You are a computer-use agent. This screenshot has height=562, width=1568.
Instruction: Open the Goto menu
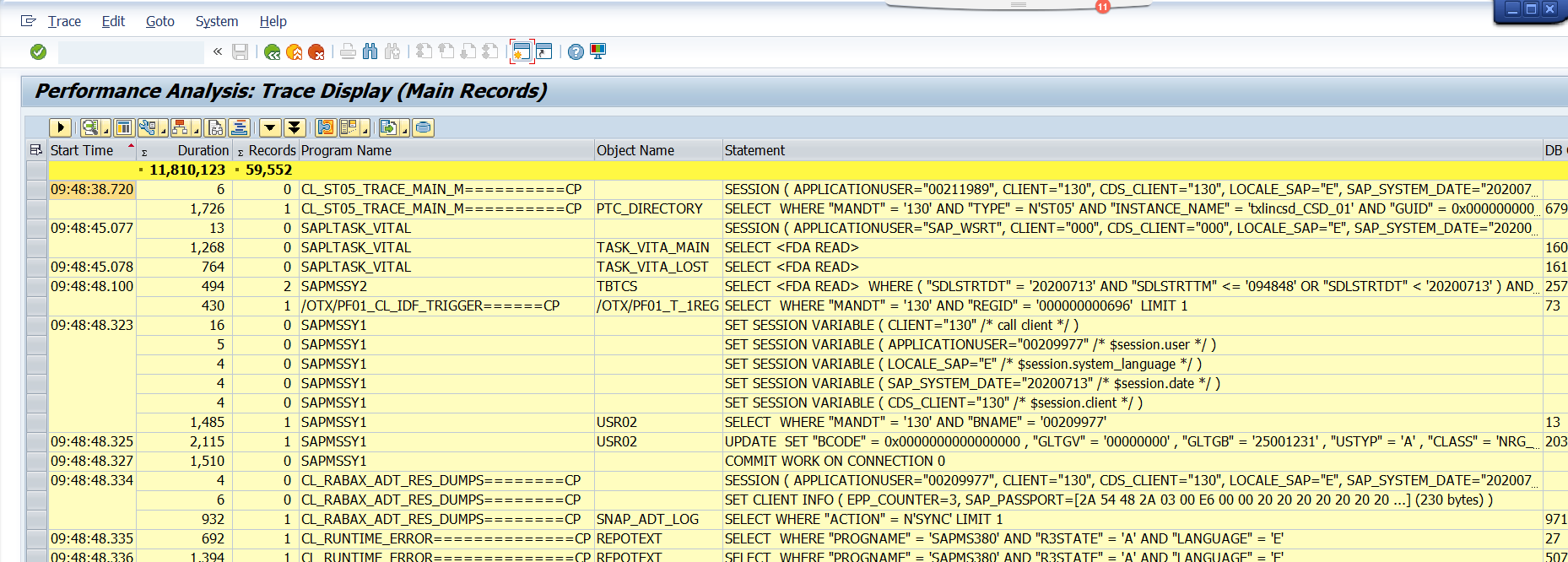(160, 21)
